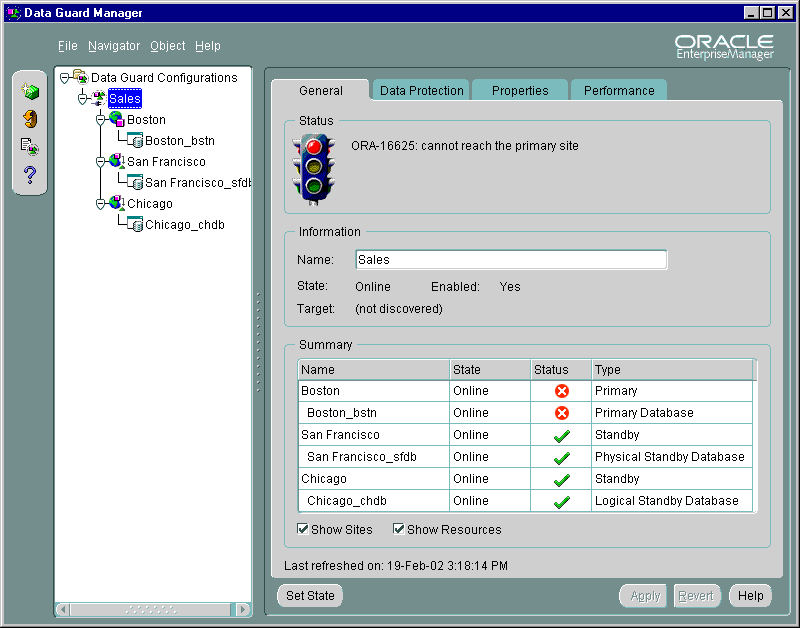Collapse the Boston tree node
The height and width of the screenshot is (628, 800).
coord(100,119)
